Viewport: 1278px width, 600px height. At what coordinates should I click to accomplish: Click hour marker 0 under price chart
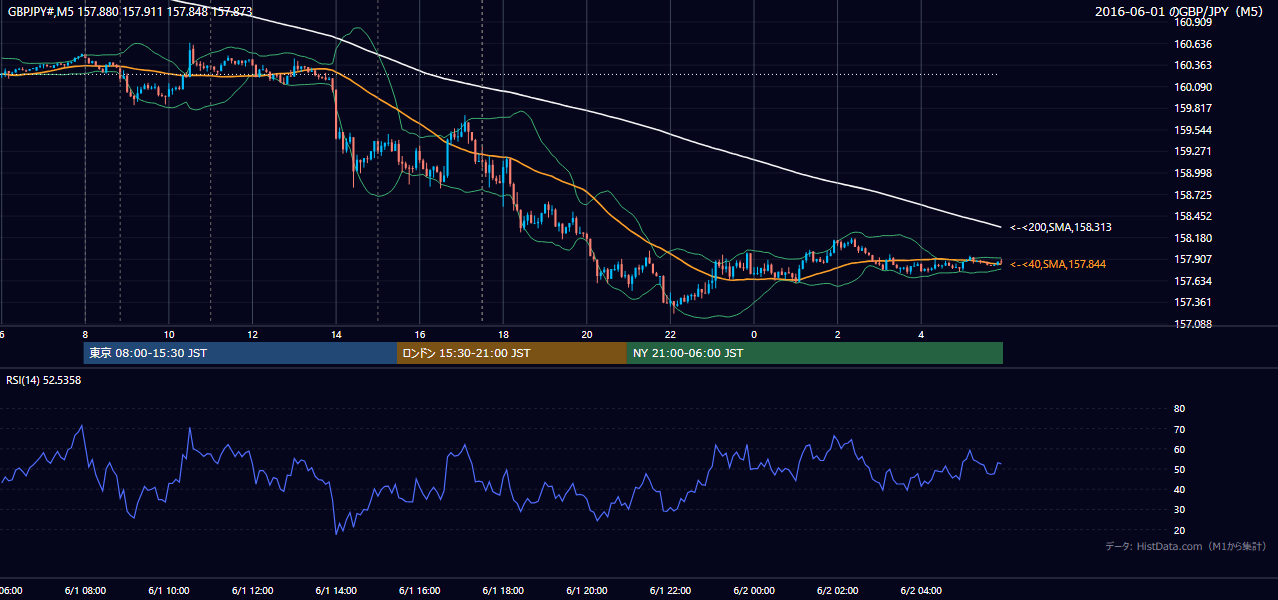[754, 335]
